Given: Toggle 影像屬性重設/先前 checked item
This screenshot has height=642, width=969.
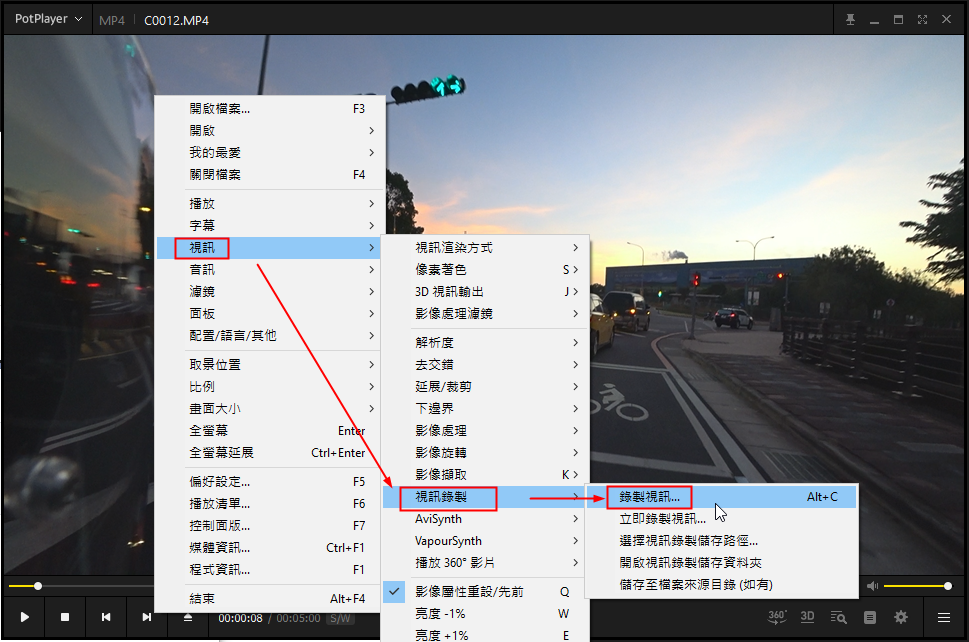Looking at the screenshot, I should point(485,592).
